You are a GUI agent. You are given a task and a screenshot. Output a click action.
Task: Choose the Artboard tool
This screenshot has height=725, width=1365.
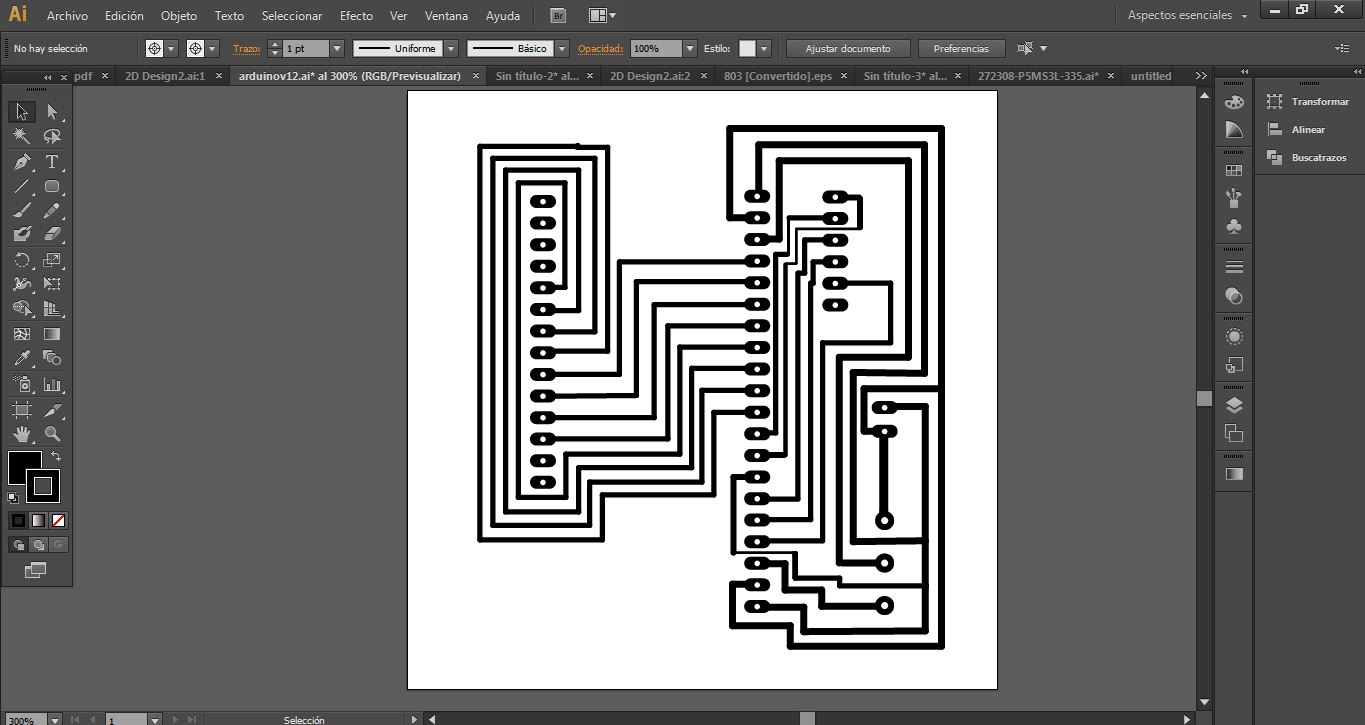(x=22, y=410)
